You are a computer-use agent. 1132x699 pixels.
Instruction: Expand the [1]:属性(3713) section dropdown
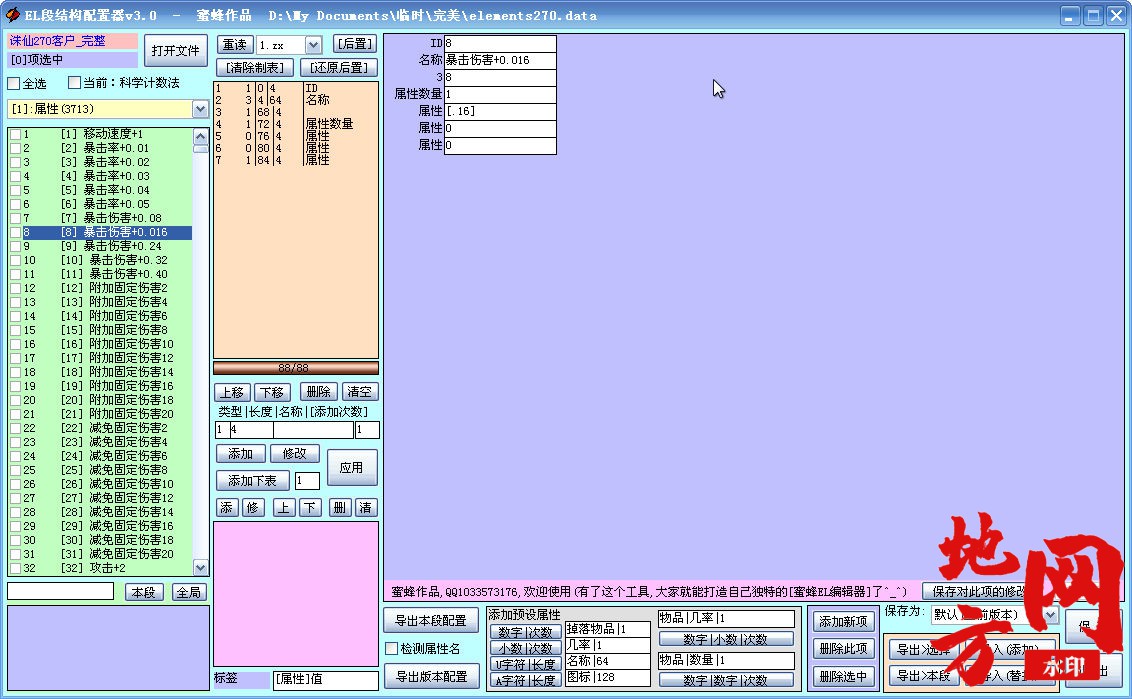point(200,109)
